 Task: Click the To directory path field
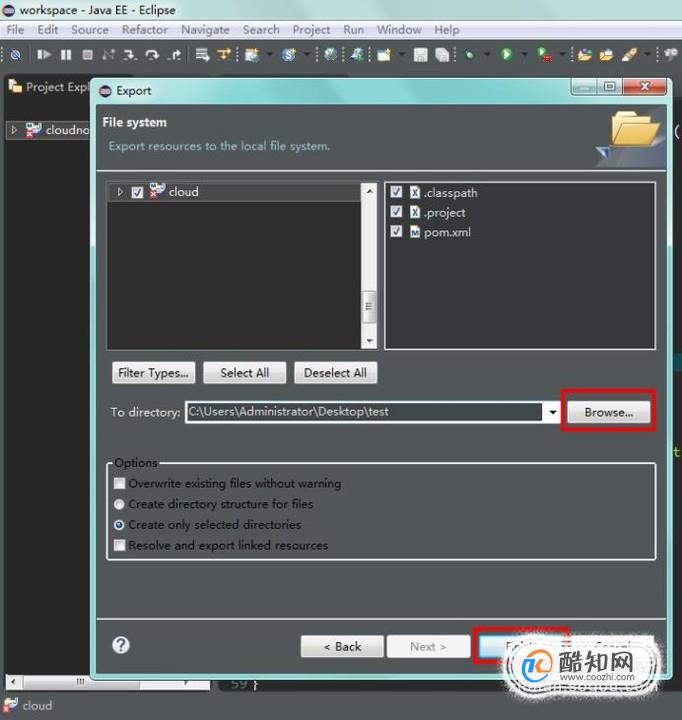pos(365,412)
